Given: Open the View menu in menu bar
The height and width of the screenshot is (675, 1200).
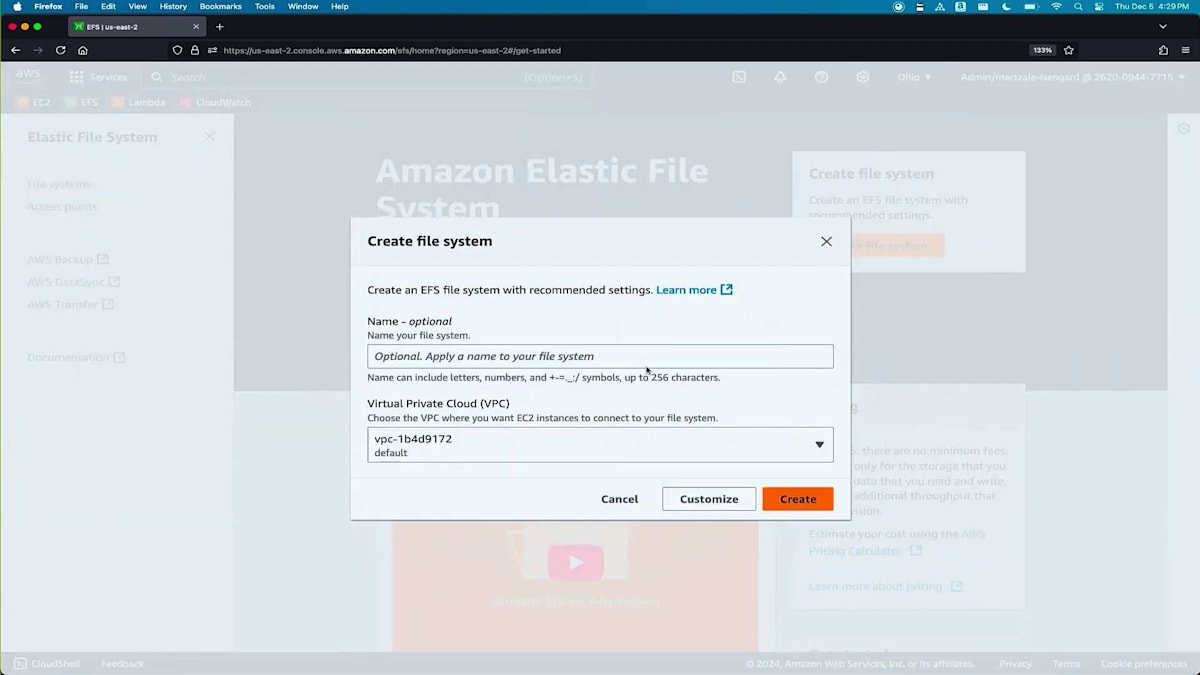Looking at the screenshot, I should point(137,6).
